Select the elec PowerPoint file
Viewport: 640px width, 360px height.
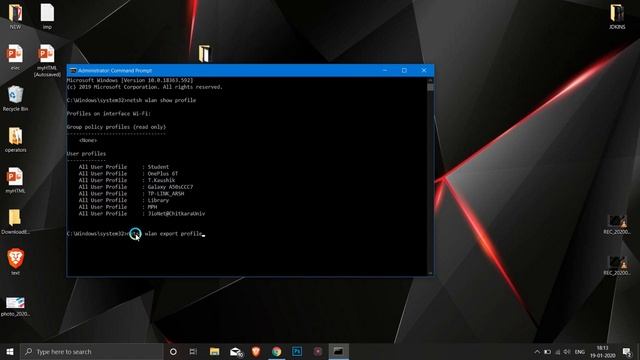(x=15, y=57)
